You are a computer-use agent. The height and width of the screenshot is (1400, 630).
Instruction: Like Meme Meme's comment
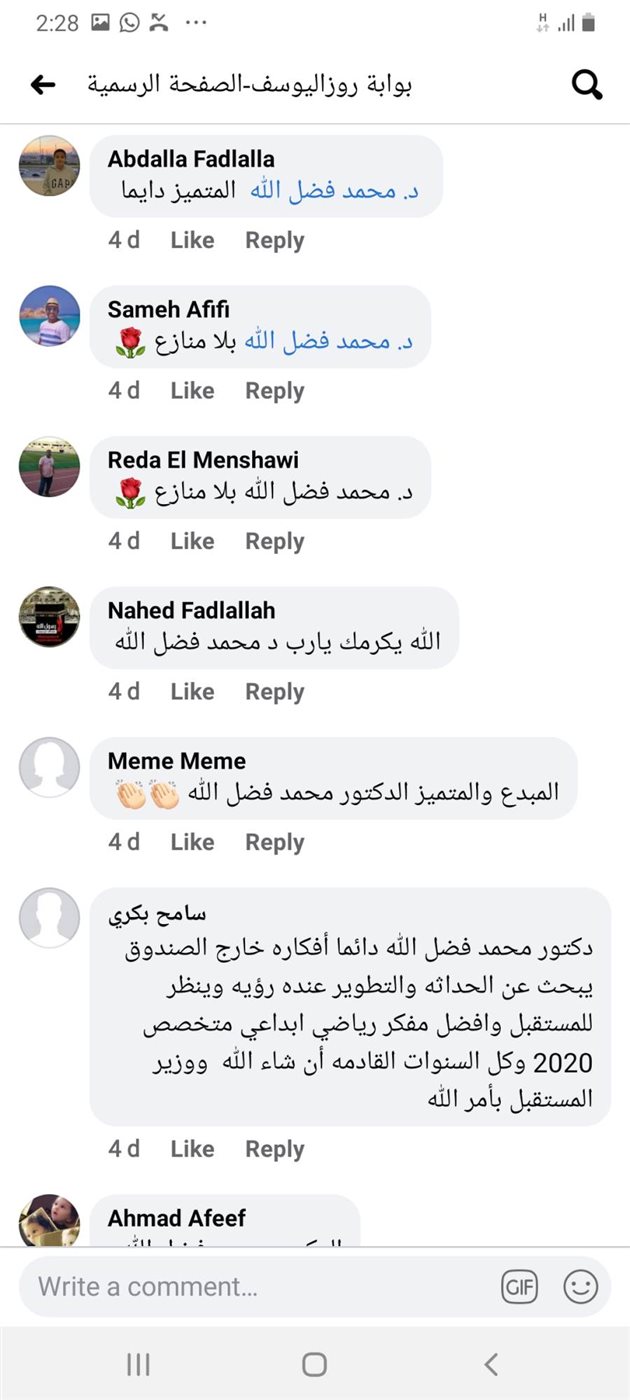[192, 843]
